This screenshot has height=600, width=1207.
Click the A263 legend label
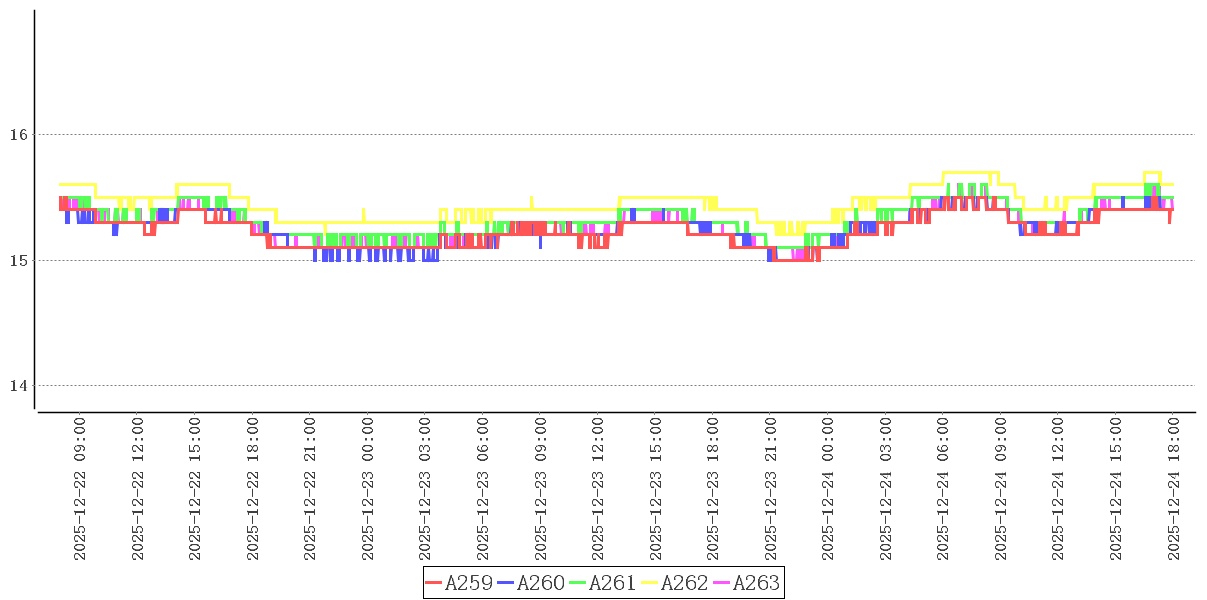(x=756, y=583)
